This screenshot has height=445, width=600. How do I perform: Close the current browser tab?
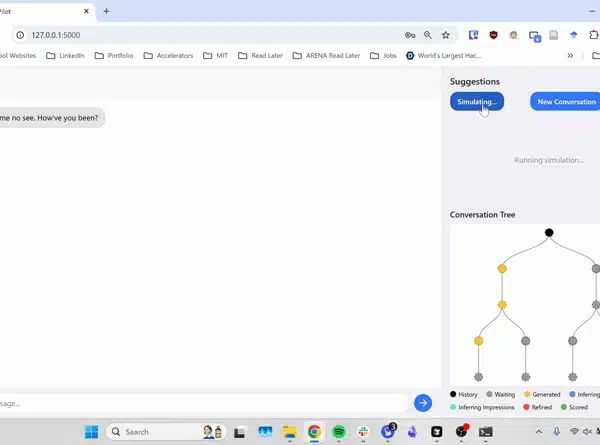pyautogui.click(x=86, y=11)
